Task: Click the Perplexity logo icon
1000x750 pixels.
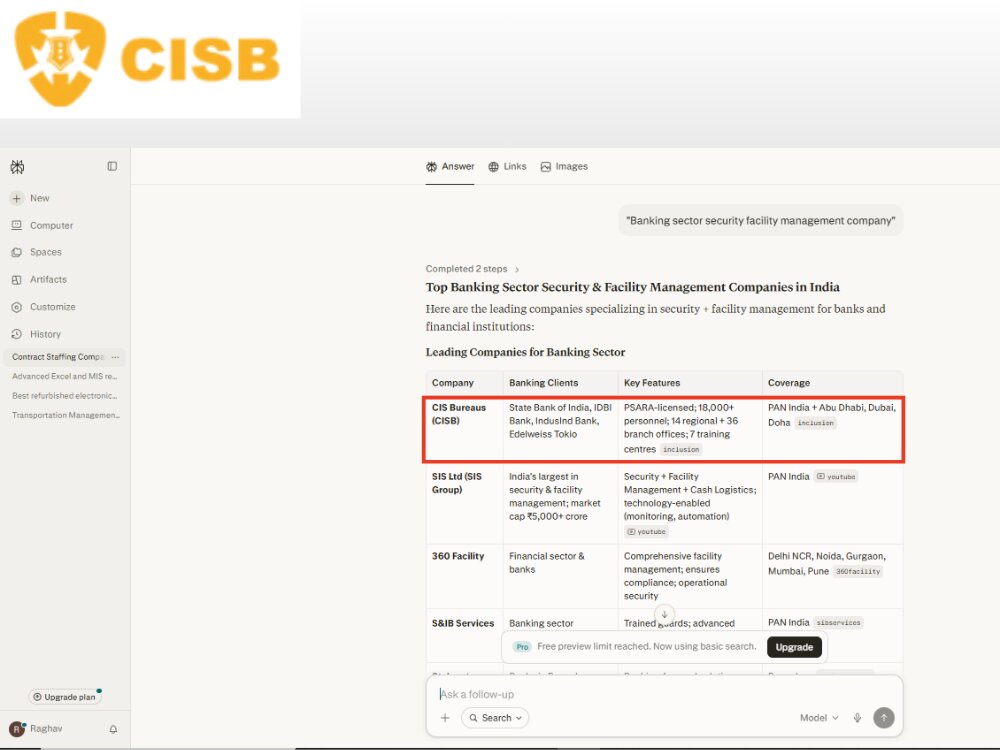Action: [x=17, y=167]
